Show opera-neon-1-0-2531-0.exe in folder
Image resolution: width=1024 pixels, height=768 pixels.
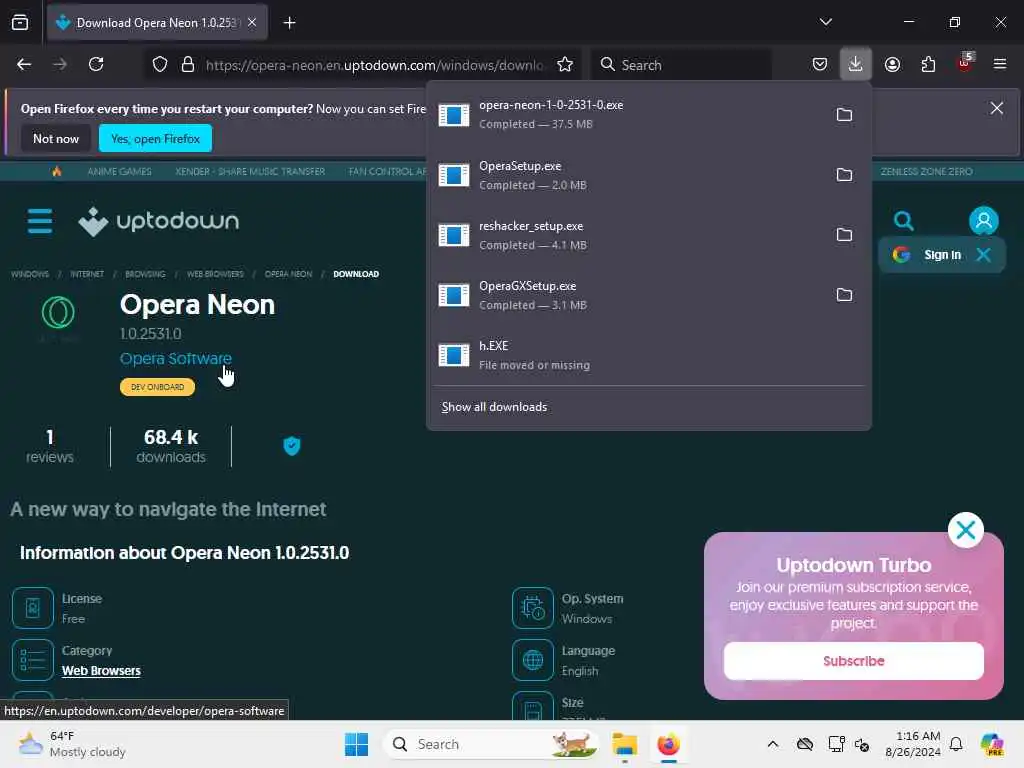point(844,115)
